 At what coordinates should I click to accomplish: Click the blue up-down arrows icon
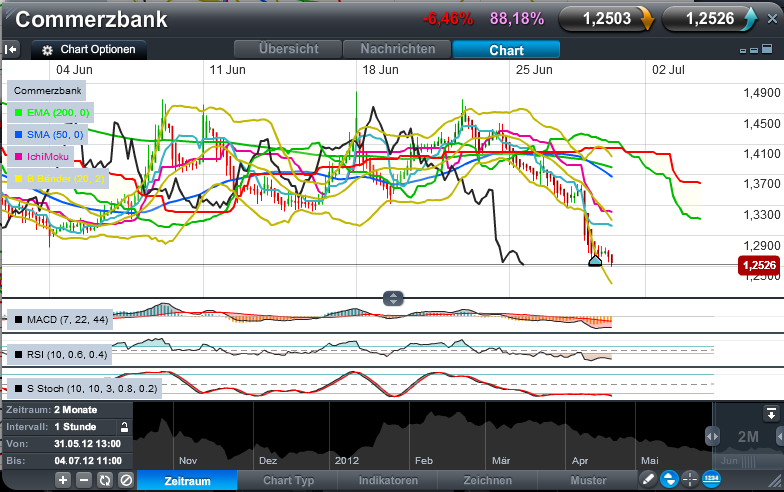669,480
